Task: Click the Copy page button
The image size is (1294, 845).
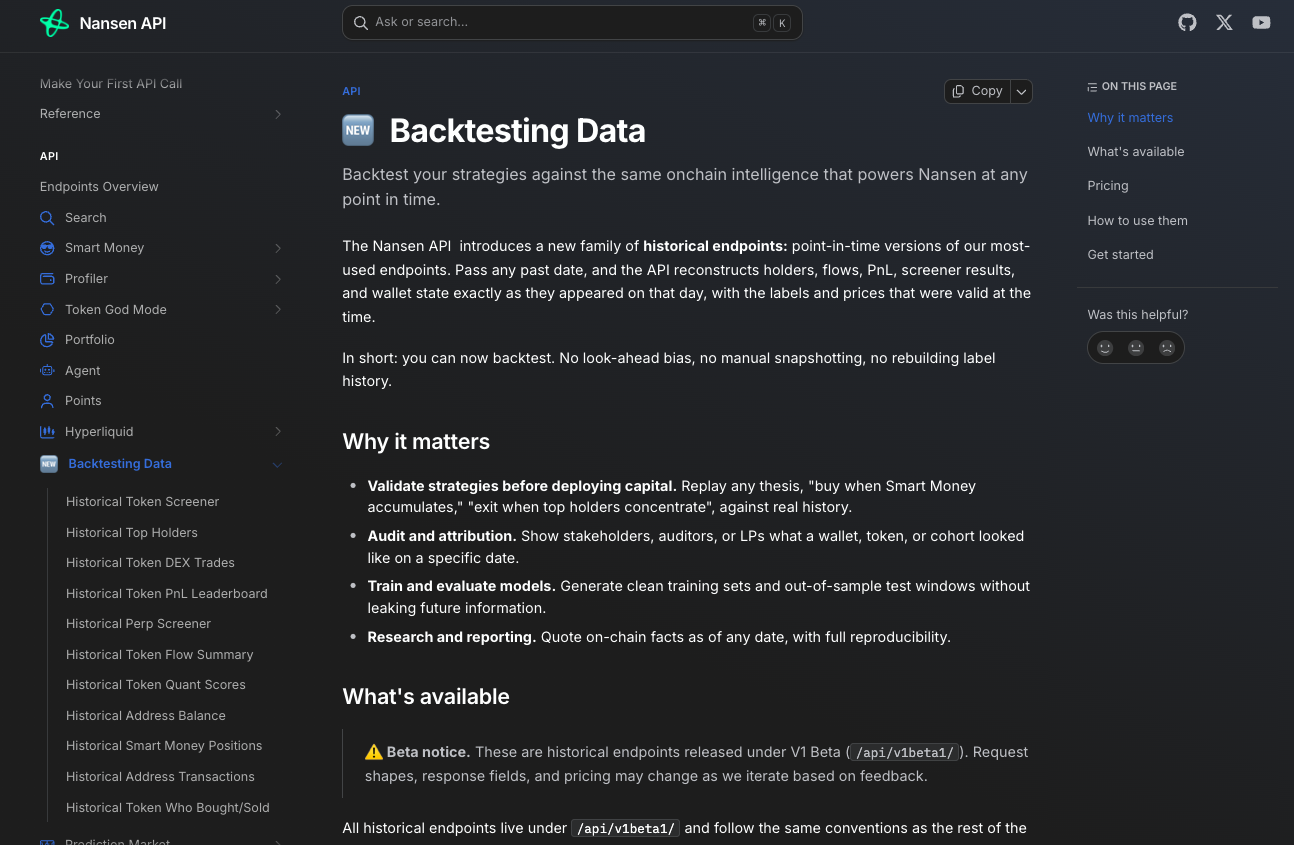Action: [977, 91]
